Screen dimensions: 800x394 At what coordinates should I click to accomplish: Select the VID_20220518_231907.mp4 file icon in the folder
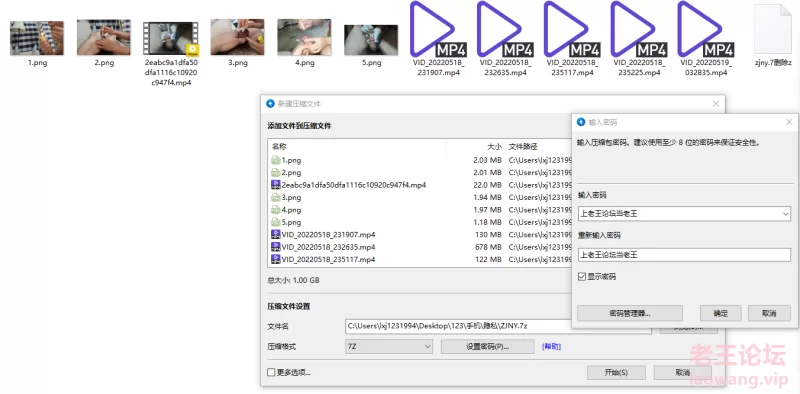tap(437, 29)
